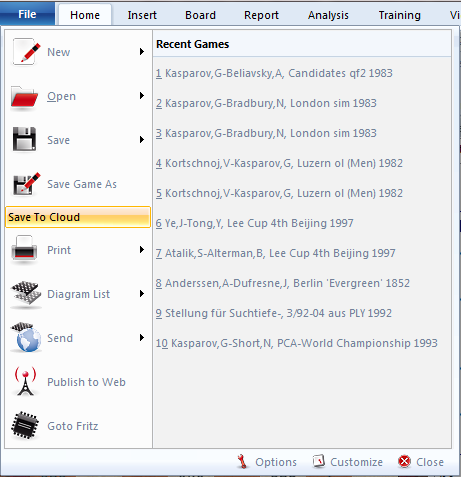Image resolution: width=461 pixels, height=477 pixels.
Task: Choose Publish to Web label
Action: pyautogui.click(x=86, y=382)
